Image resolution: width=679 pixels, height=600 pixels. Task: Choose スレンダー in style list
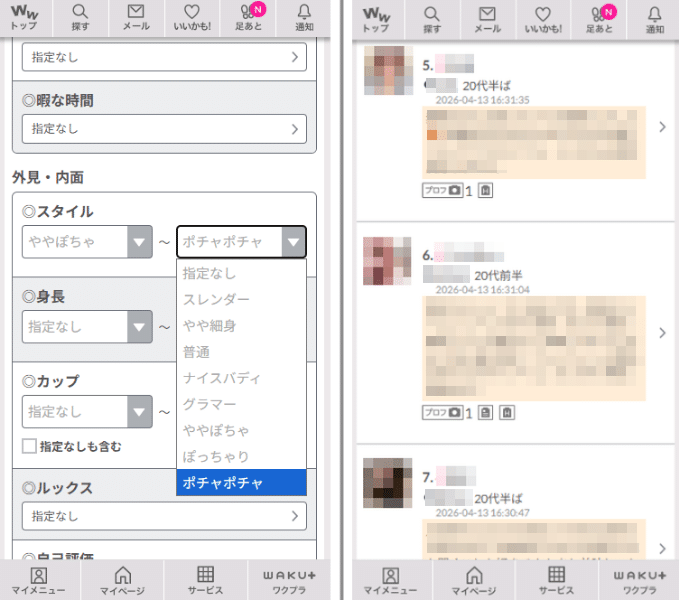click(241, 300)
